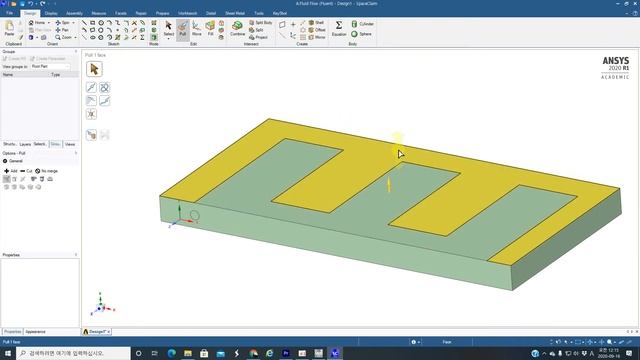
Task: Click the Scale Body tool guide in viewport
Action: click(91, 114)
